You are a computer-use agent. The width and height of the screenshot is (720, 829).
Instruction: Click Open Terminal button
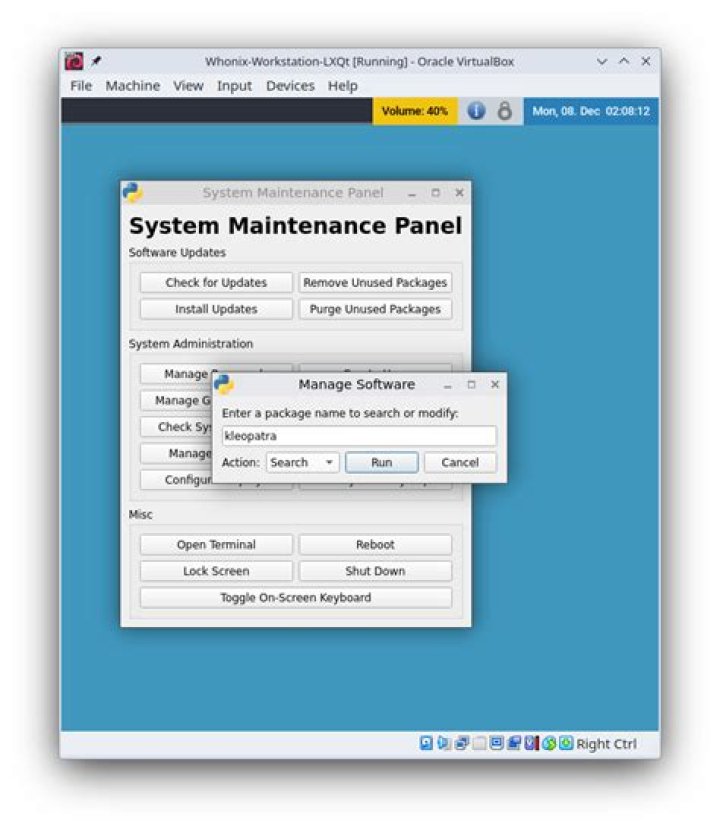click(x=216, y=545)
